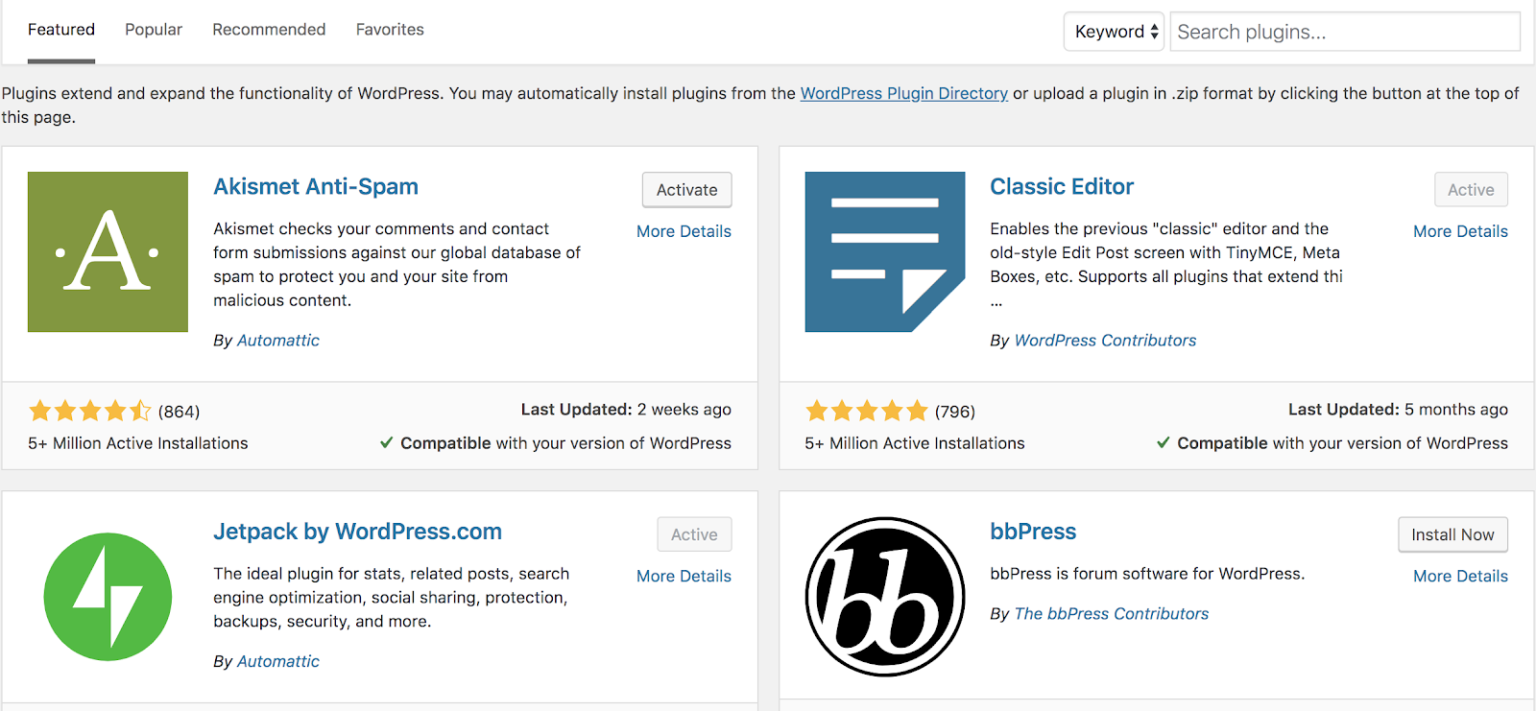Click the Automattic author link under Jetpack
The image size is (1536, 711).
coord(277,661)
